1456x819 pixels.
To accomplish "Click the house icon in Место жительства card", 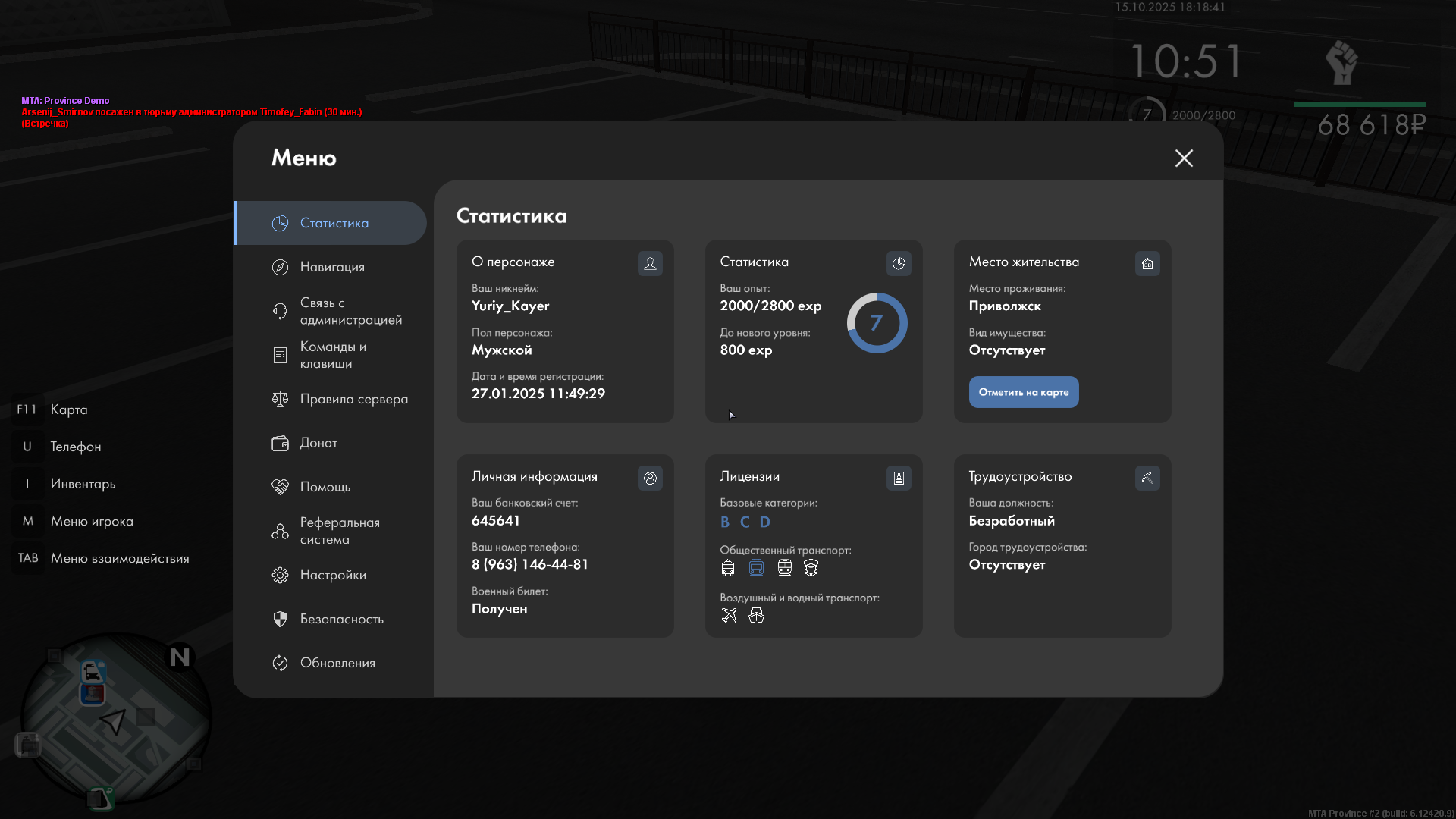I will (1147, 263).
